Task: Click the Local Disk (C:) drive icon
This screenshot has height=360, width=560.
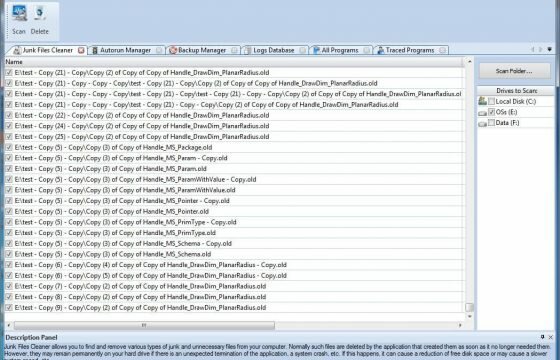Action: pos(482,101)
